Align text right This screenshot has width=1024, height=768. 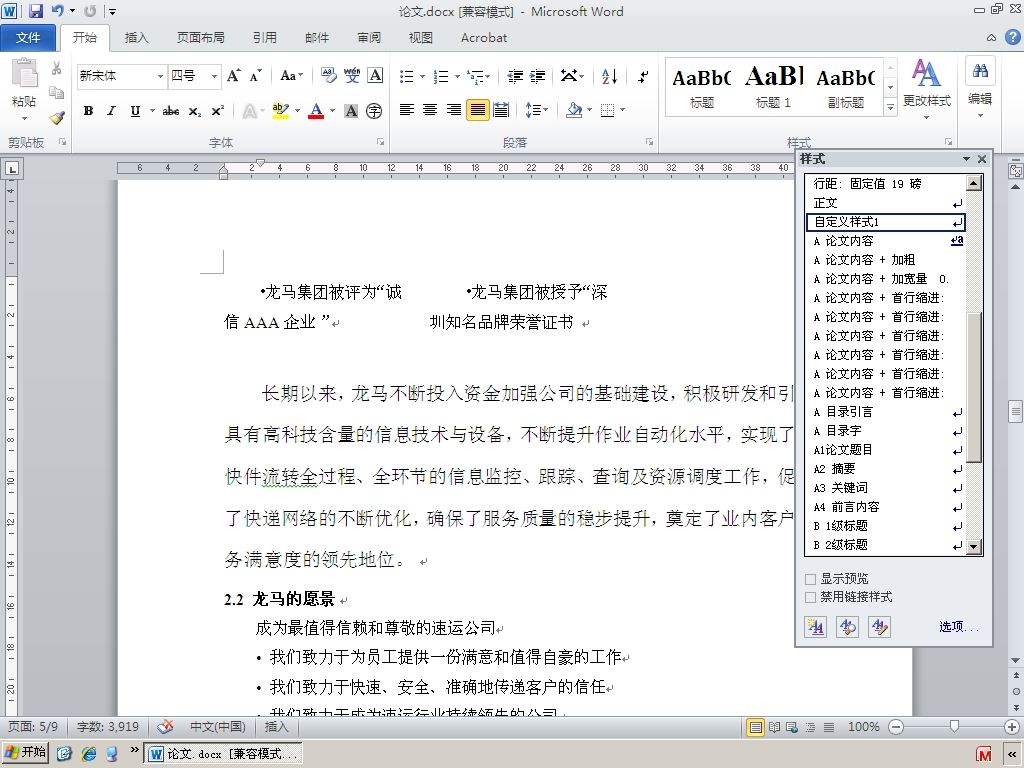coord(453,110)
